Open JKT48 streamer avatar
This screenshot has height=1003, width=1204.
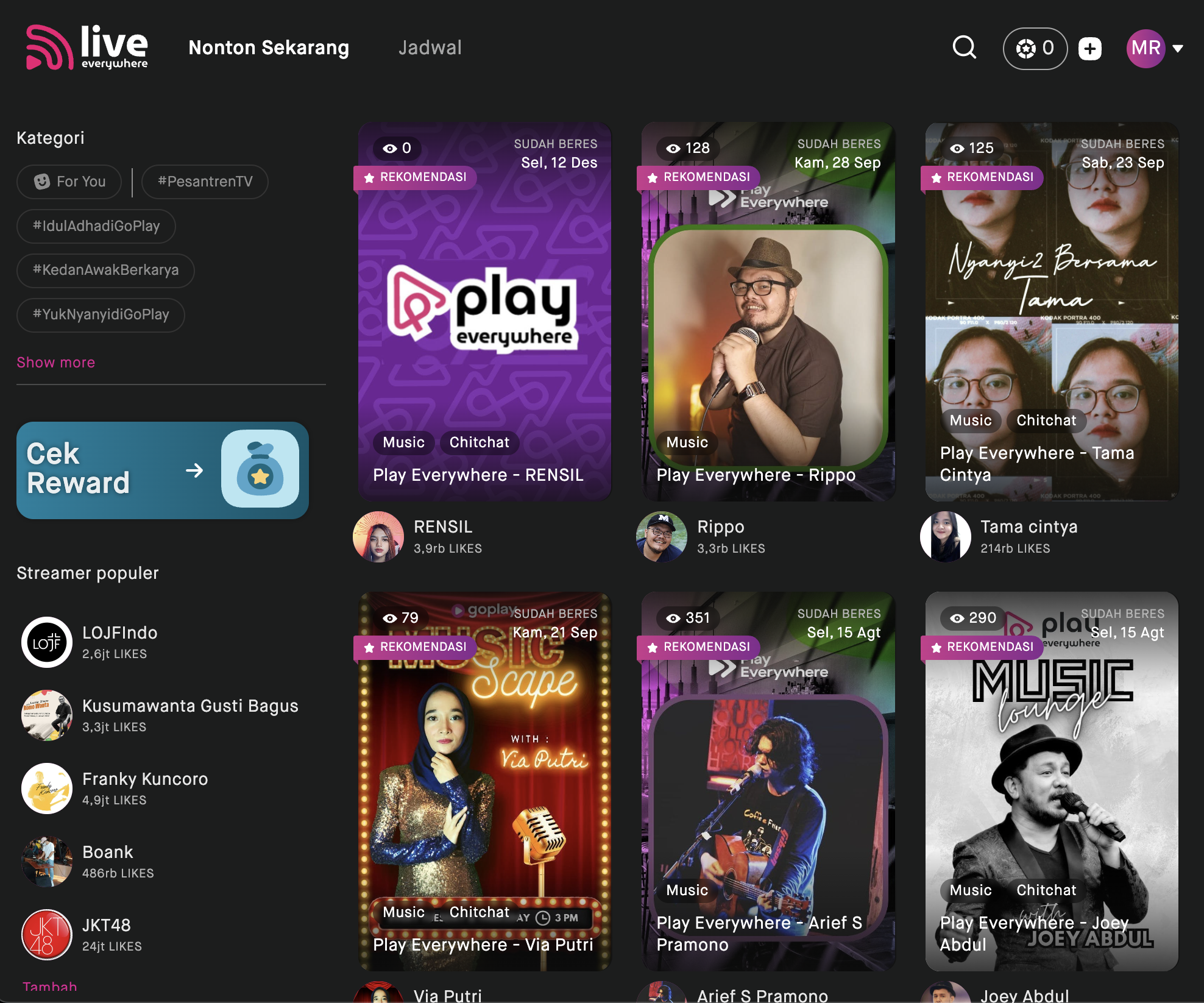(x=47, y=935)
